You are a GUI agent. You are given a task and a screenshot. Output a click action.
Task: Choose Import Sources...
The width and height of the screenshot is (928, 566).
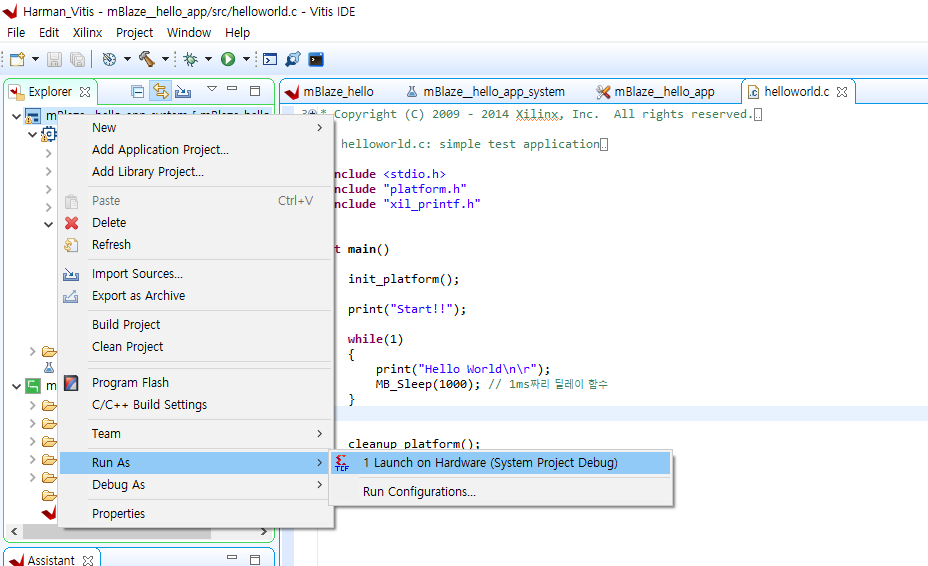195,274
